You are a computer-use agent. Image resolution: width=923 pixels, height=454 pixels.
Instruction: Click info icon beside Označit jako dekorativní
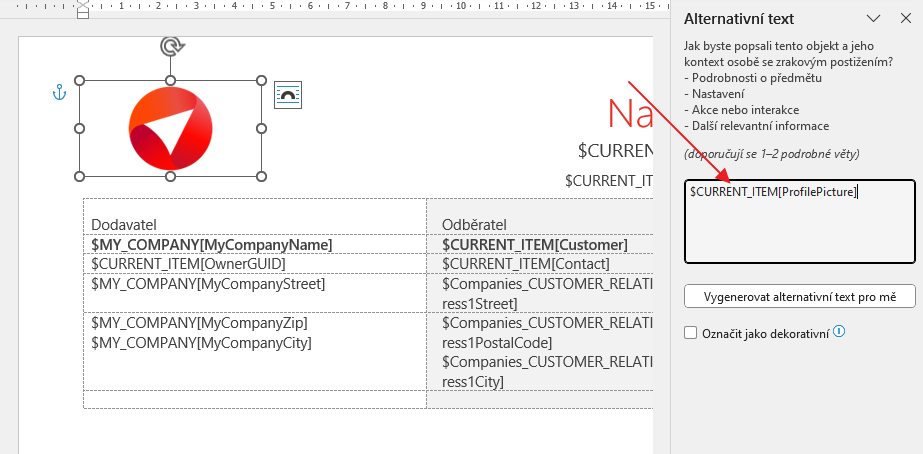(839, 331)
